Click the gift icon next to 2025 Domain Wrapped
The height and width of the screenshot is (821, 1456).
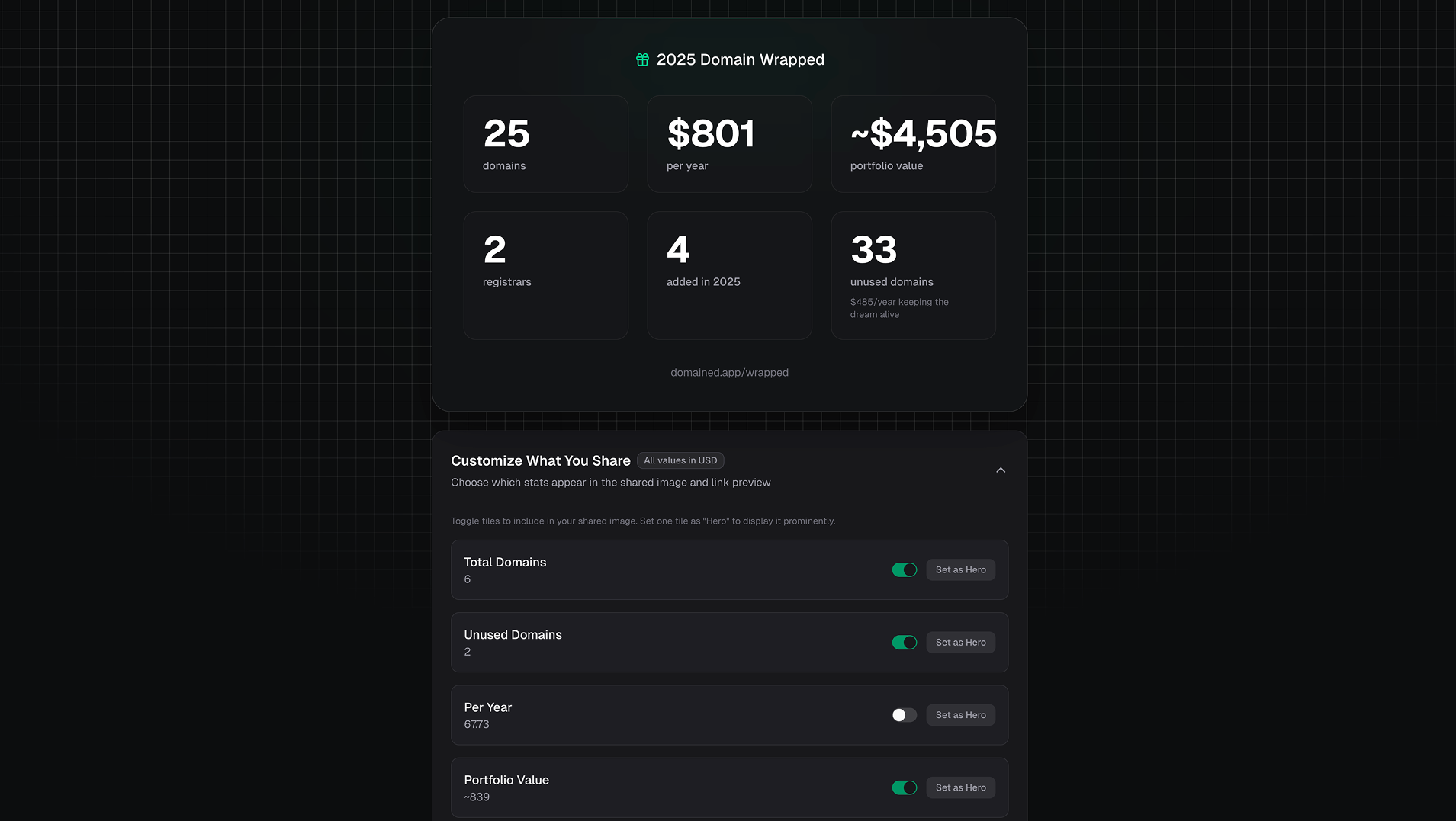click(641, 59)
